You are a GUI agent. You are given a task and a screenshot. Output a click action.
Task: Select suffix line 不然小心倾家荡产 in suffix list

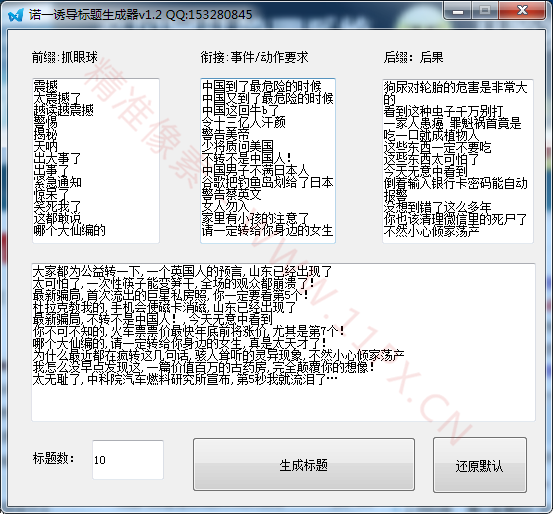(x=431, y=231)
